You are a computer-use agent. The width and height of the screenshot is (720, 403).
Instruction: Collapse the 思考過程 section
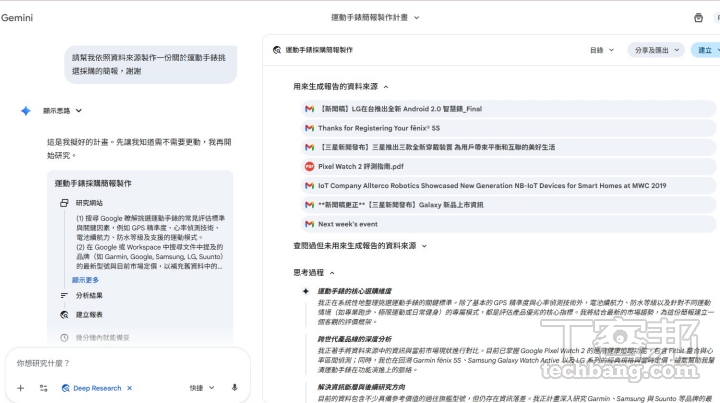332,273
